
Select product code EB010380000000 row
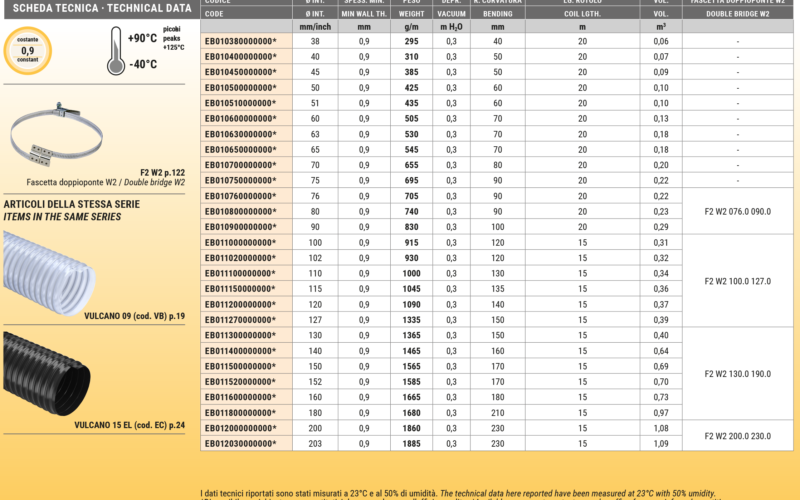[x=240, y=41]
